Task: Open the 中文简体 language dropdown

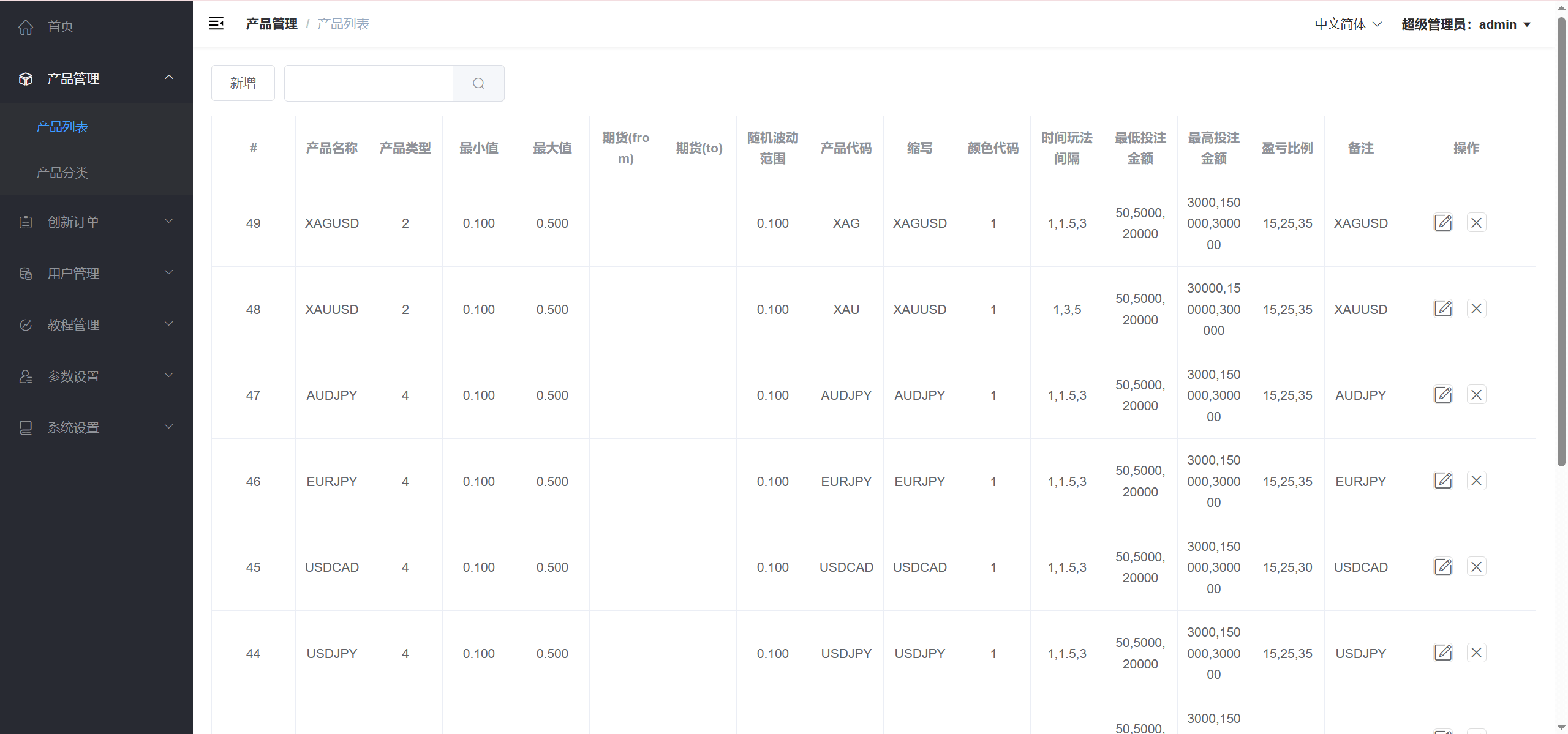Action: pyautogui.click(x=1347, y=24)
